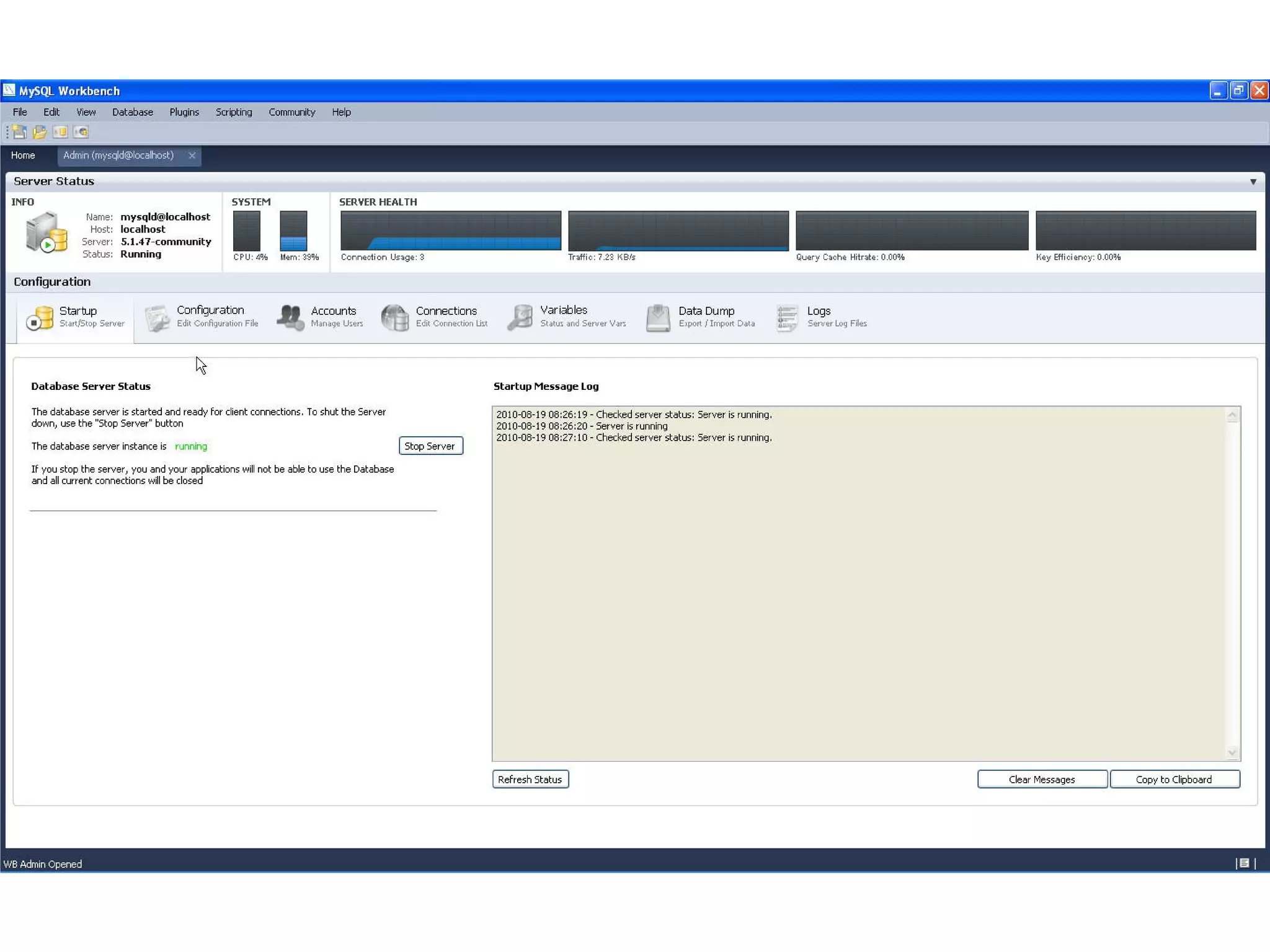Viewport: 1270px width, 952px height.
Task: Close the Admin (mysqld@localhost) tab
Action: click(192, 156)
